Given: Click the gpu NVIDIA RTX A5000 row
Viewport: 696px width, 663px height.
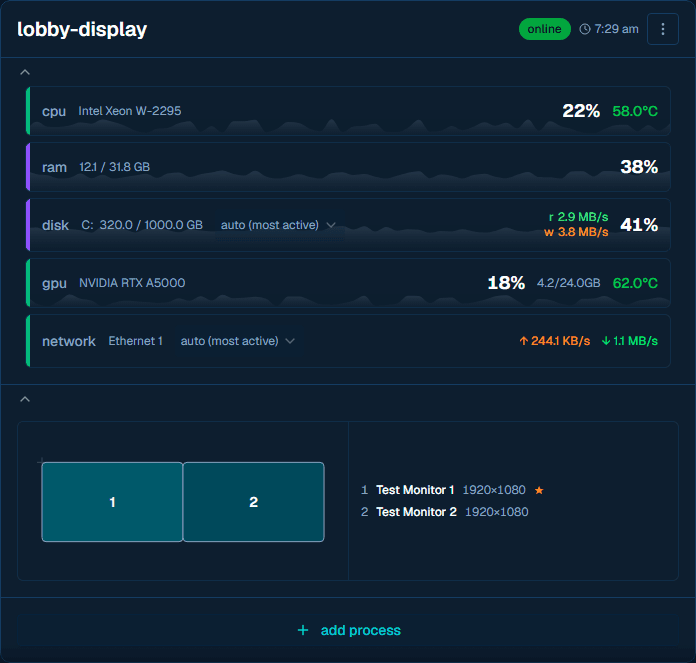Looking at the screenshot, I should pos(348,283).
